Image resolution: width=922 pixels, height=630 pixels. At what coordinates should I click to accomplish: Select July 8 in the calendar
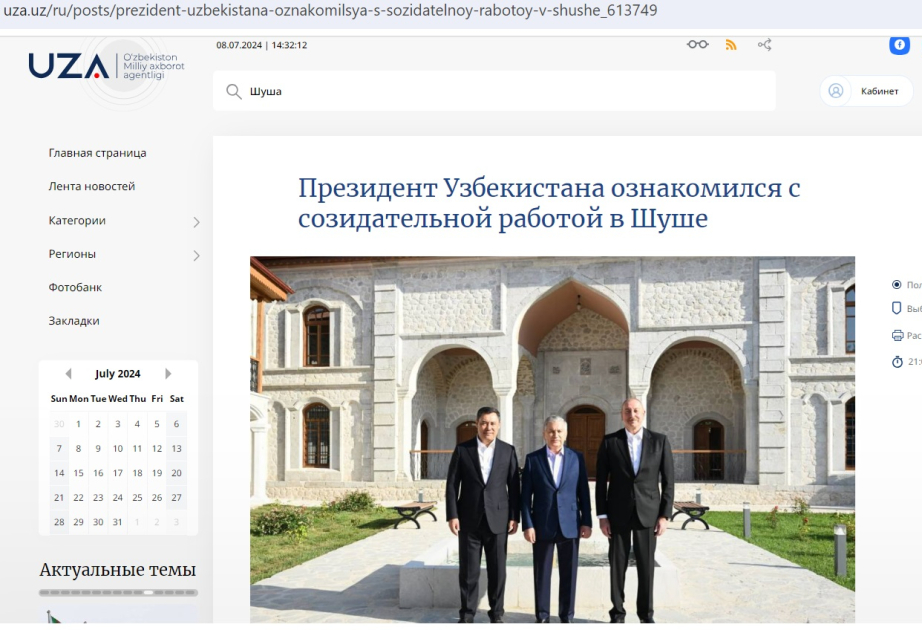click(x=78, y=449)
